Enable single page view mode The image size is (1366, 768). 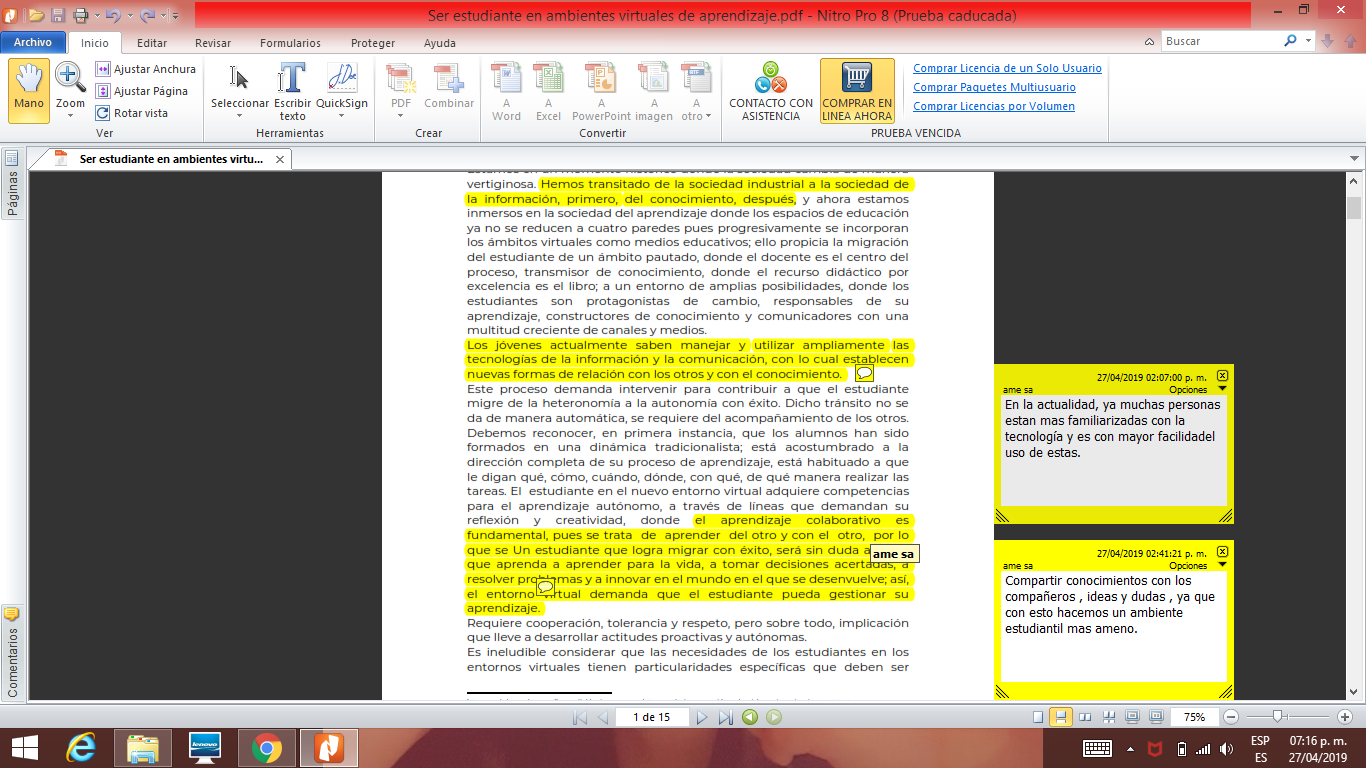[x=1038, y=717]
